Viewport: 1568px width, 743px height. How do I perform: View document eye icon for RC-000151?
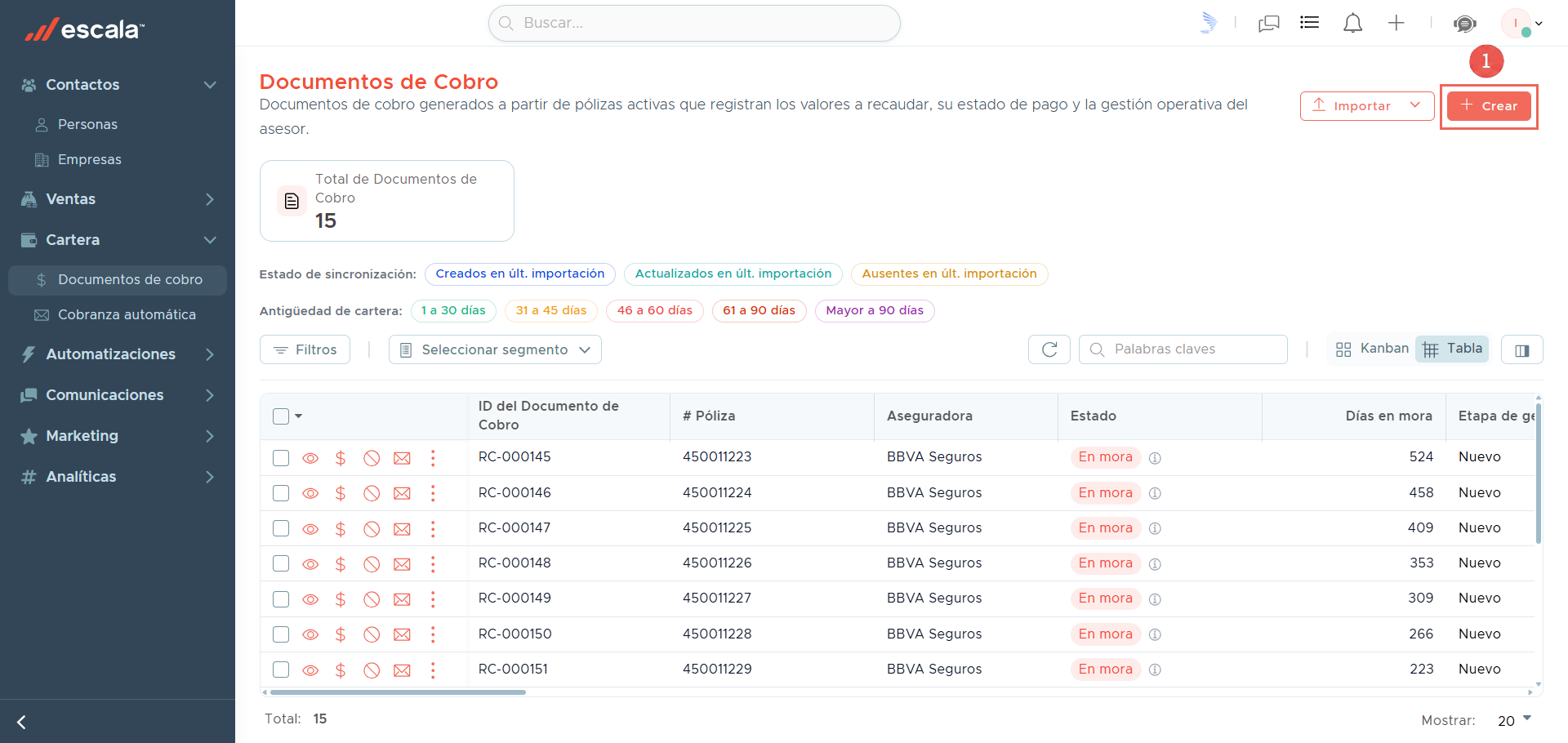[x=310, y=670]
